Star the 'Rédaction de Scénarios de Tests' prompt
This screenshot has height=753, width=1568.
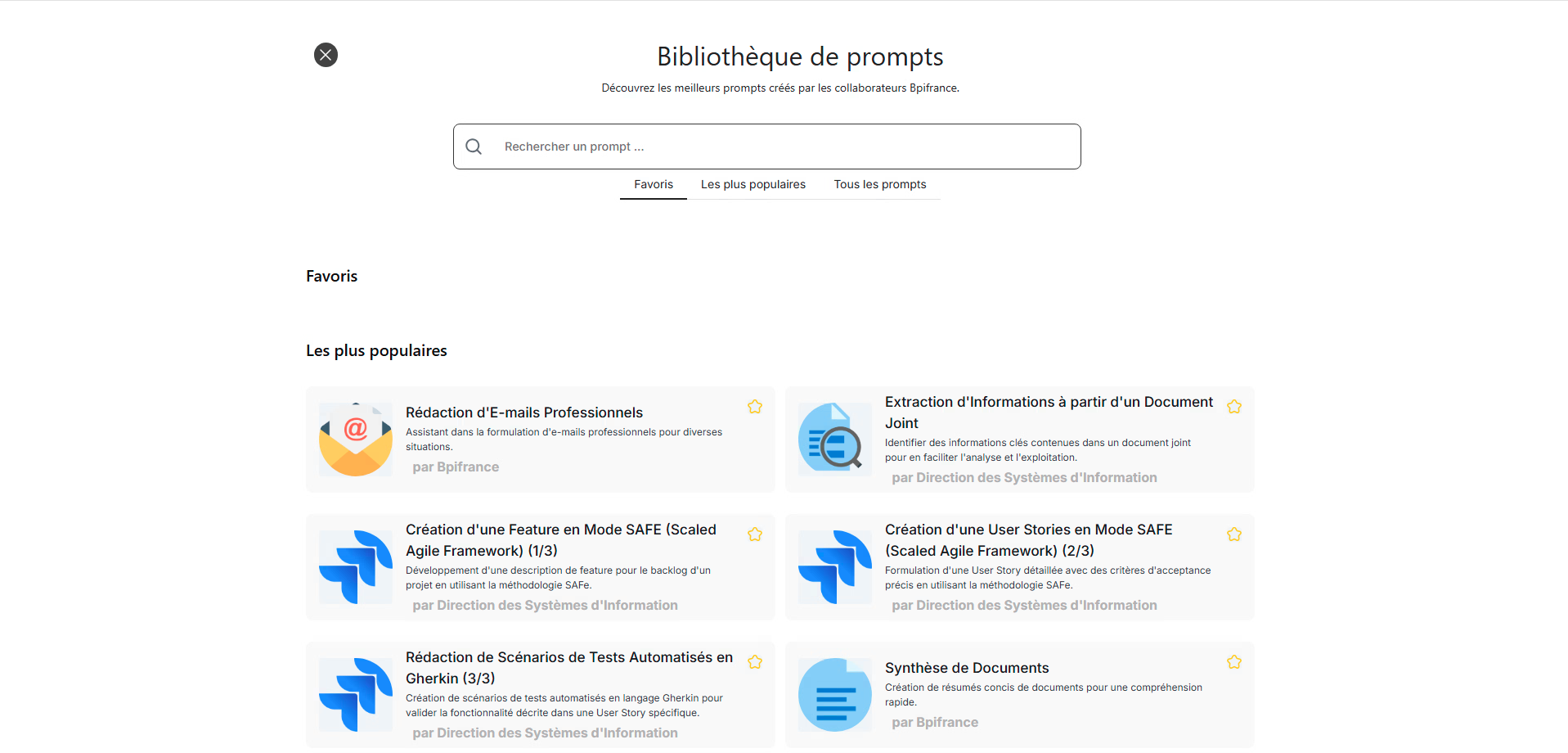click(x=755, y=662)
